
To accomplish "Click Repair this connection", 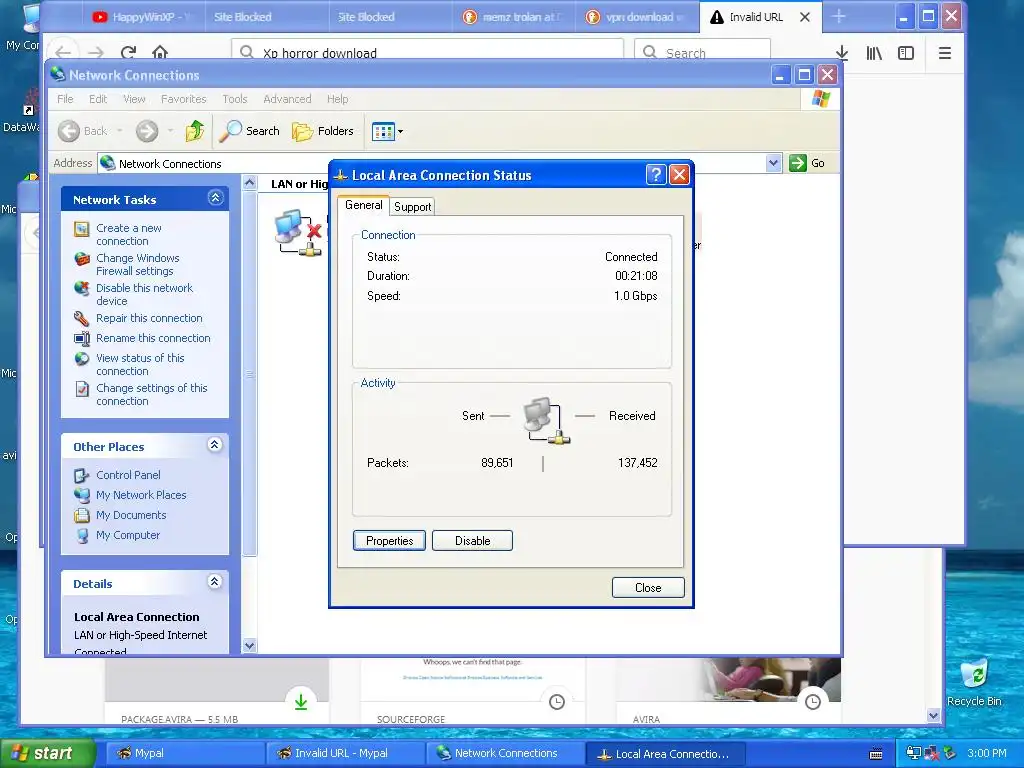I will click(149, 318).
